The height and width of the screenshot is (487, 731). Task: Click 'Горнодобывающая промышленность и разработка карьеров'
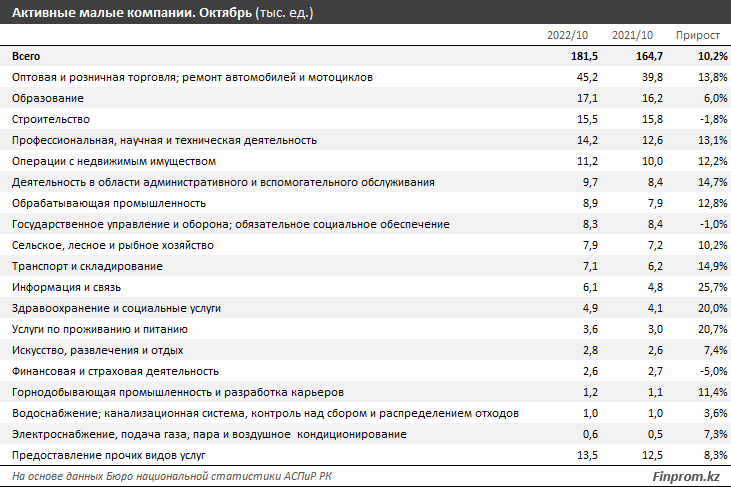[178, 392]
